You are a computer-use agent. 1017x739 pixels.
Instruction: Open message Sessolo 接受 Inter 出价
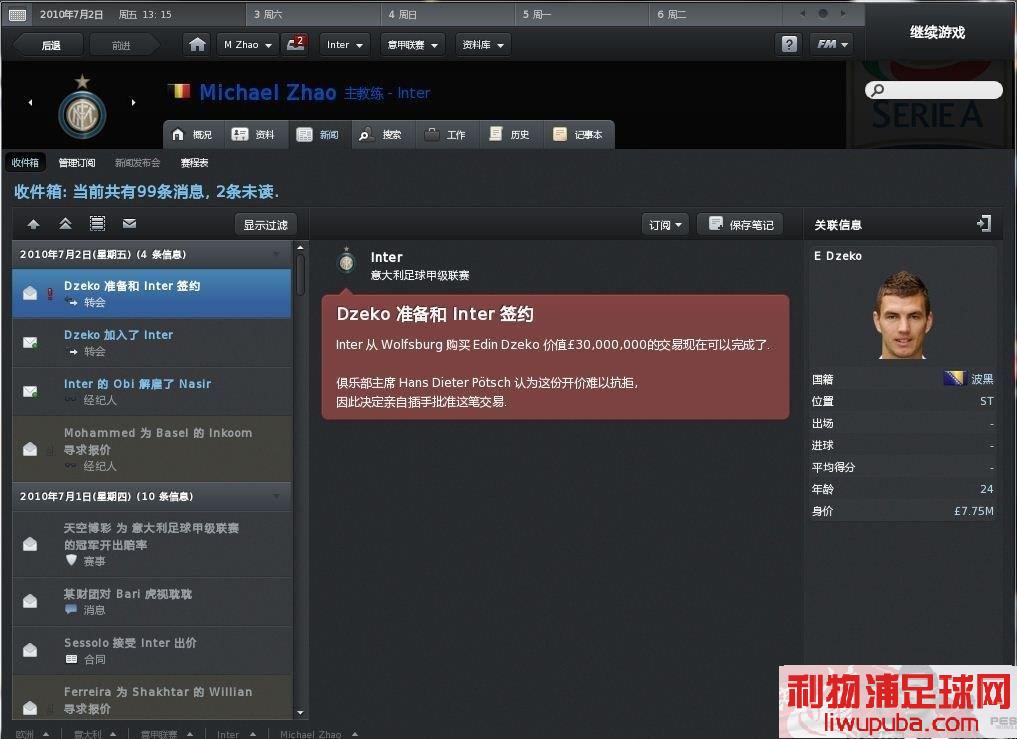pyautogui.click(x=152, y=650)
